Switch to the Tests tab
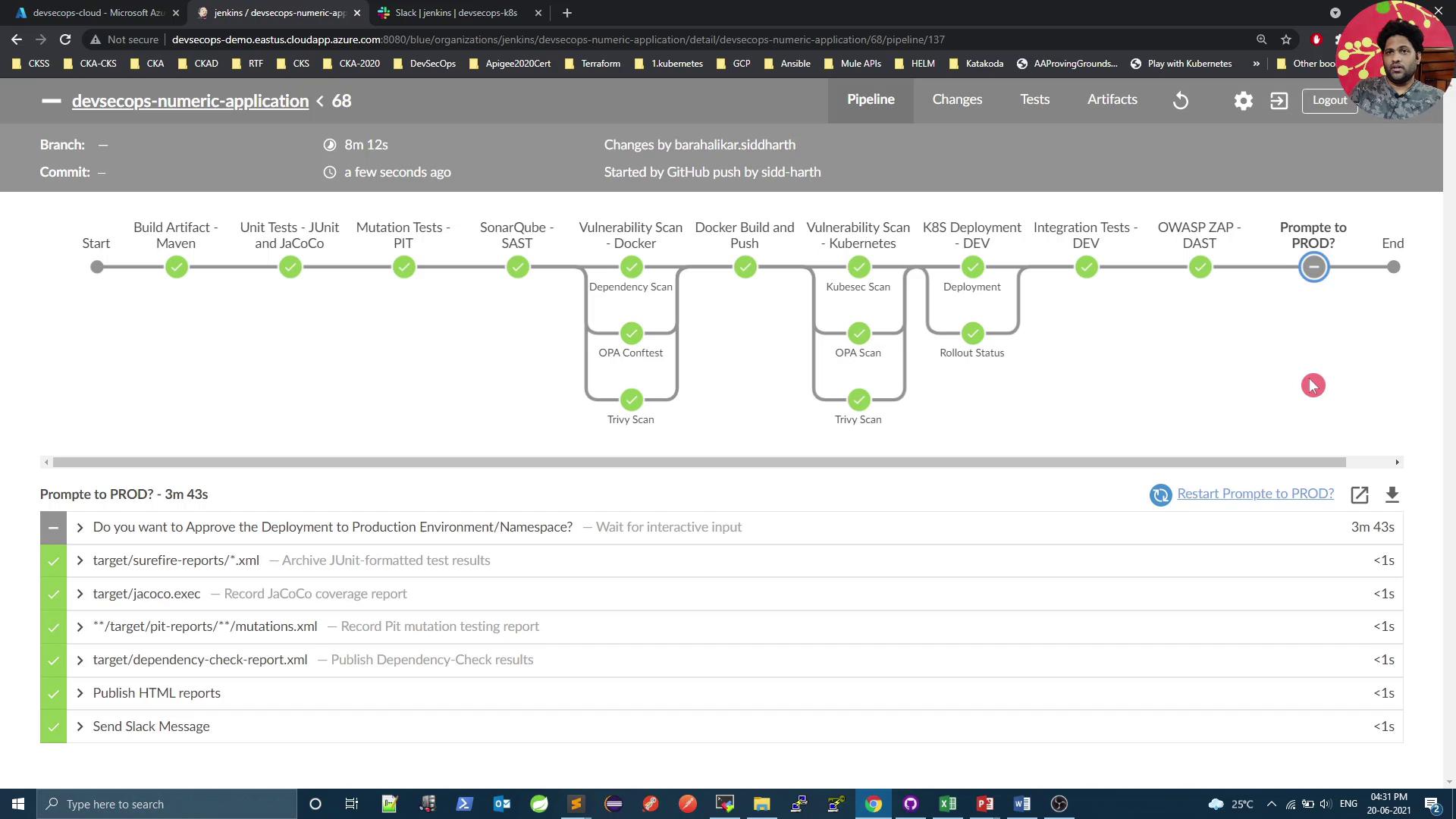 [x=1034, y=99]
